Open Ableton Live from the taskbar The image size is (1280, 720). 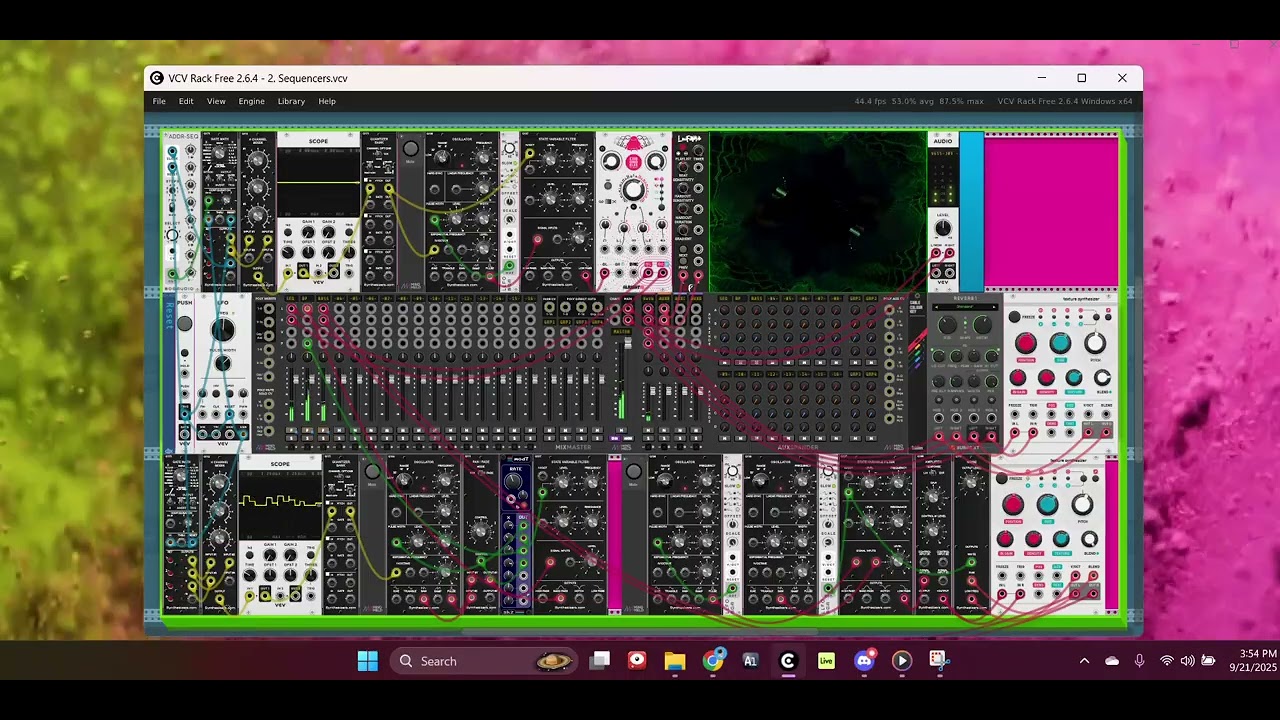click(826, 661)
